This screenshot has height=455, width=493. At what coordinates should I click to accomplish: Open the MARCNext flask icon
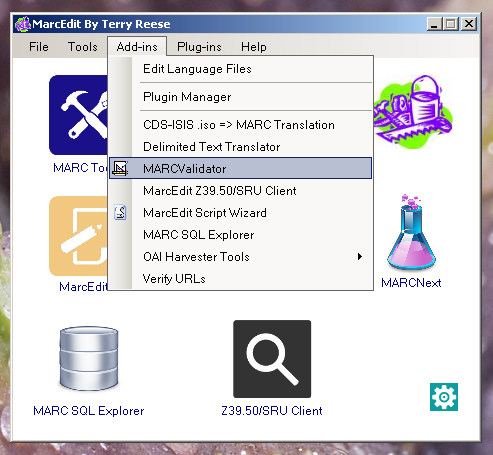point(411,232)
